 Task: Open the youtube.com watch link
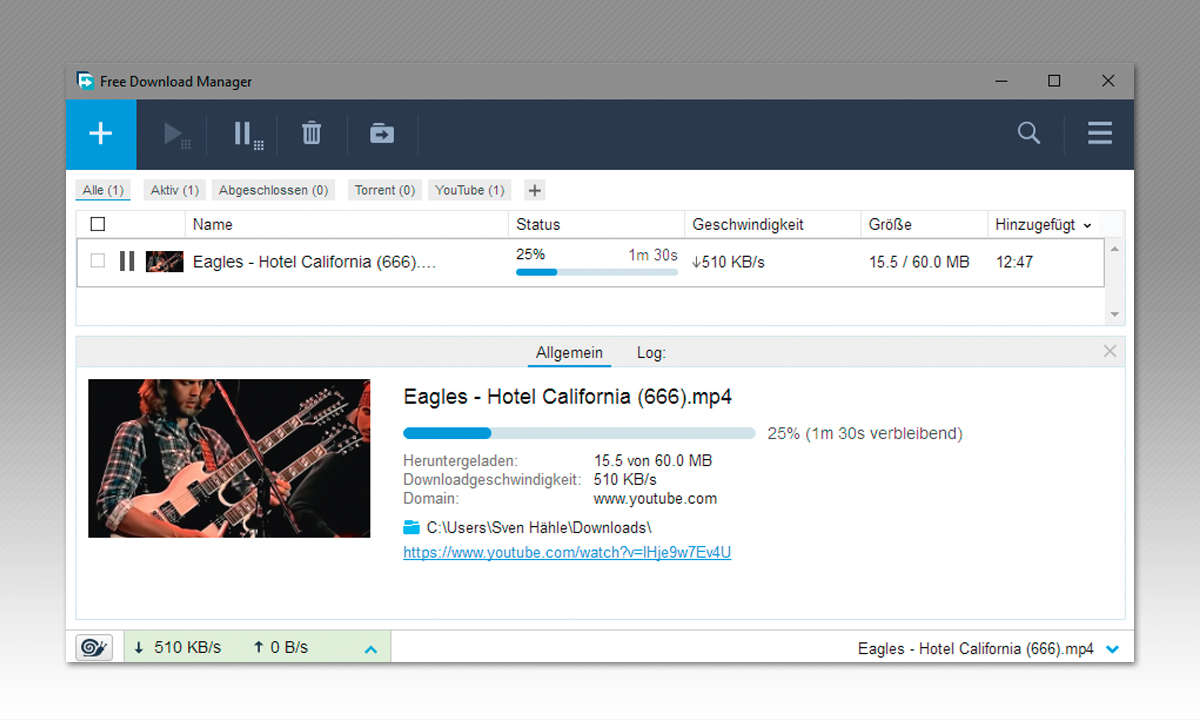pyautogui.click(x=567, y=552)
